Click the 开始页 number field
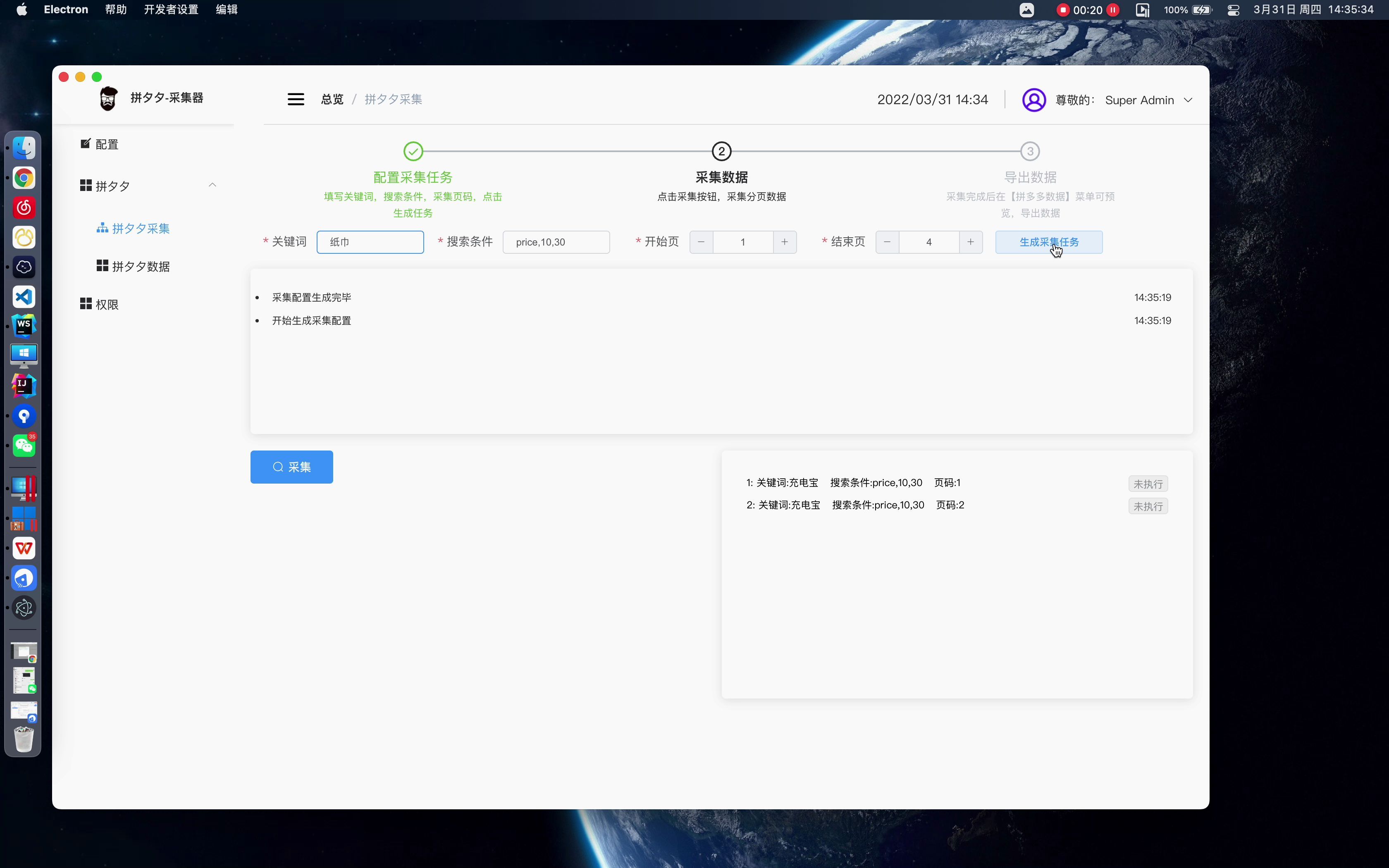The height and width of the screenshot is (868, 1389). [743, 242]
